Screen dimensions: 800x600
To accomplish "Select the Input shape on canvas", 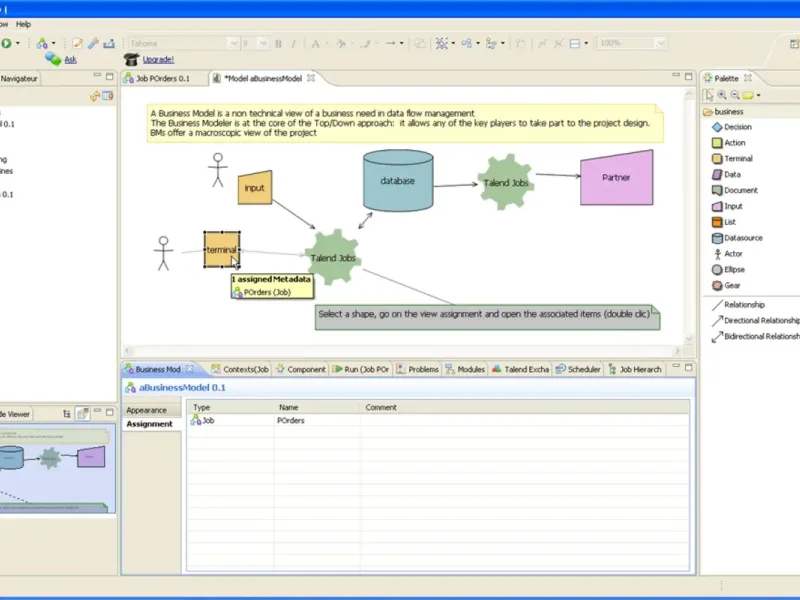I will 255,187.
